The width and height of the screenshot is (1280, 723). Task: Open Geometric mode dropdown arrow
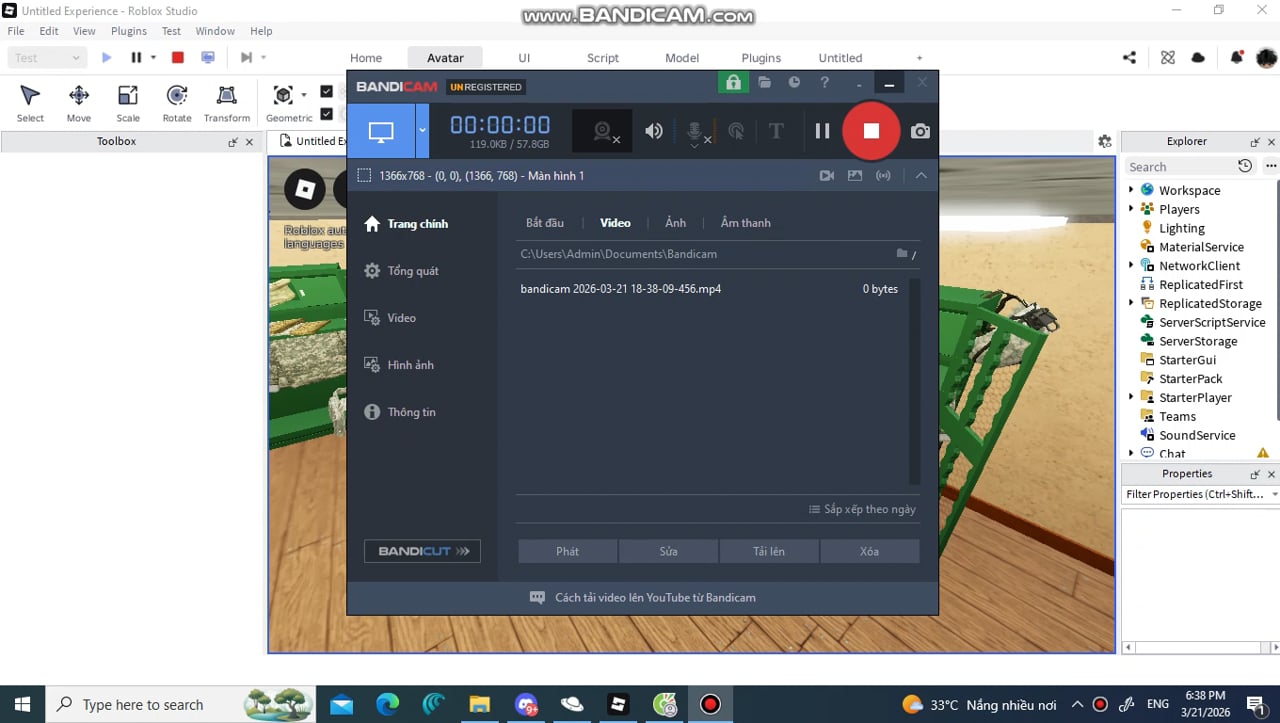tap(304, 96)
